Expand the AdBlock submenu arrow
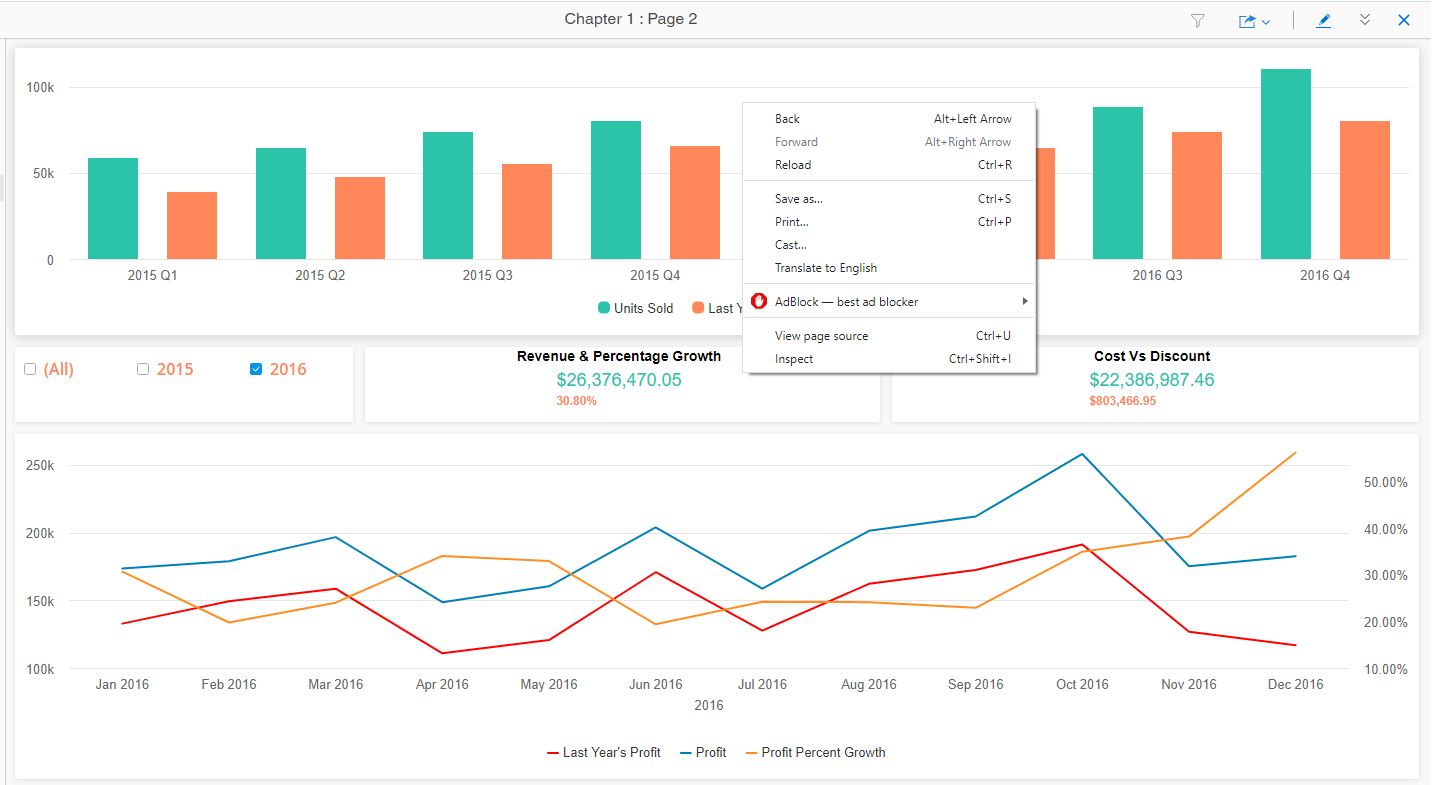Viewport: 1433px width, 785px height. [x=1024, y=301]
